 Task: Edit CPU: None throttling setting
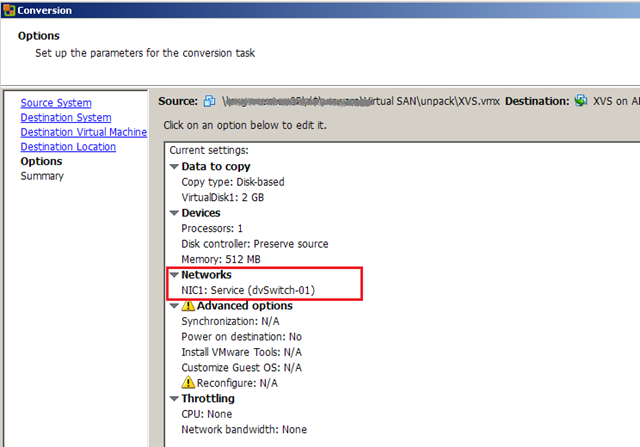click(x=207, y=414)
